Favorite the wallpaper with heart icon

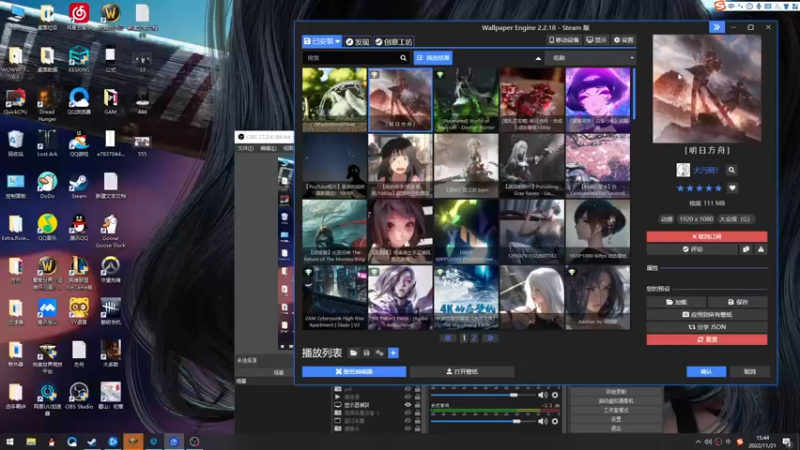[732, 188]
